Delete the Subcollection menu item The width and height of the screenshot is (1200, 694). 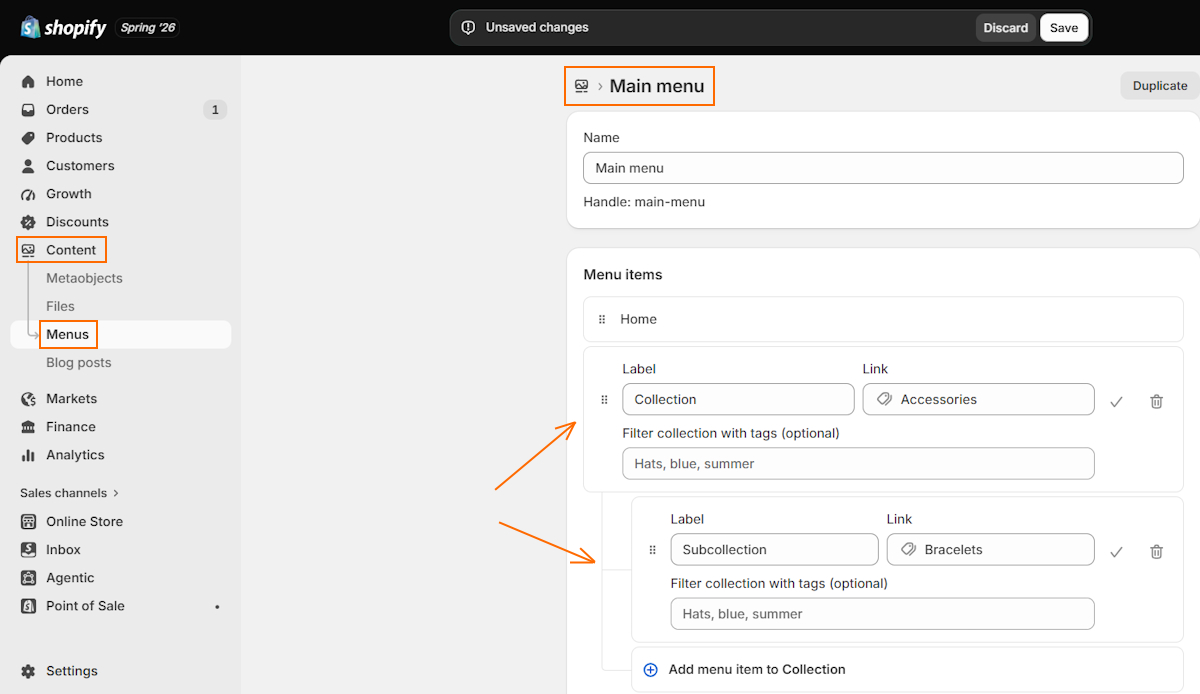pyautogui.click(x=1156, y=551)
